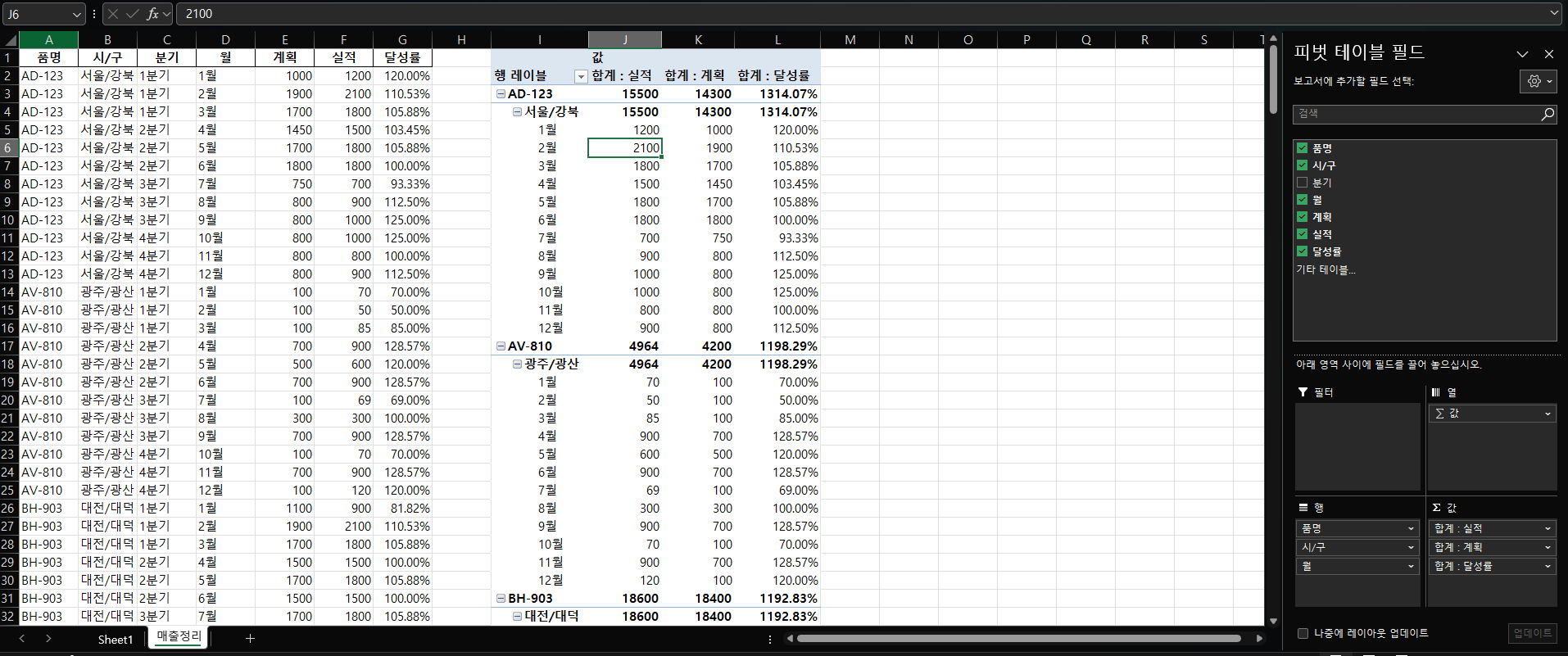Click the vertical scrollbar up arrow
The width and height of the screenshot is (1568, 656).
(x=1273, y=38)
